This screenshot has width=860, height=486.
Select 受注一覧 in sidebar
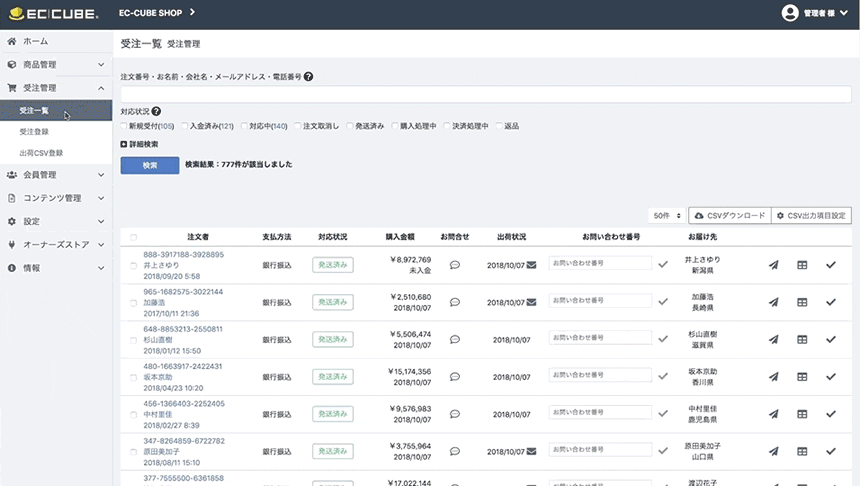pos(56,111)
